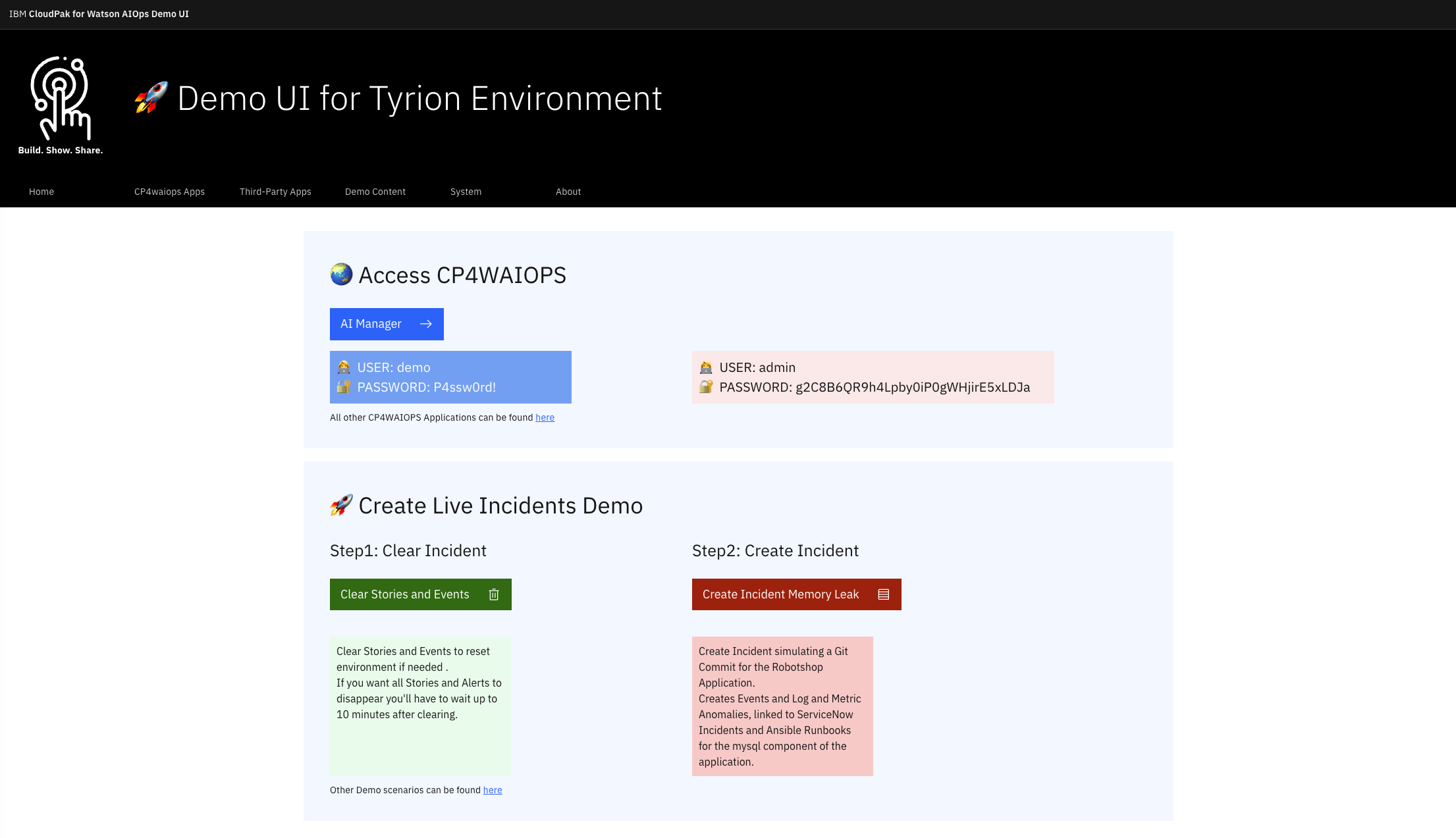The height and width of the screenshot is (838, 1456).
Task: Follow the 'here' link for other Demo scenarios
Action: [x=493, y=790]
